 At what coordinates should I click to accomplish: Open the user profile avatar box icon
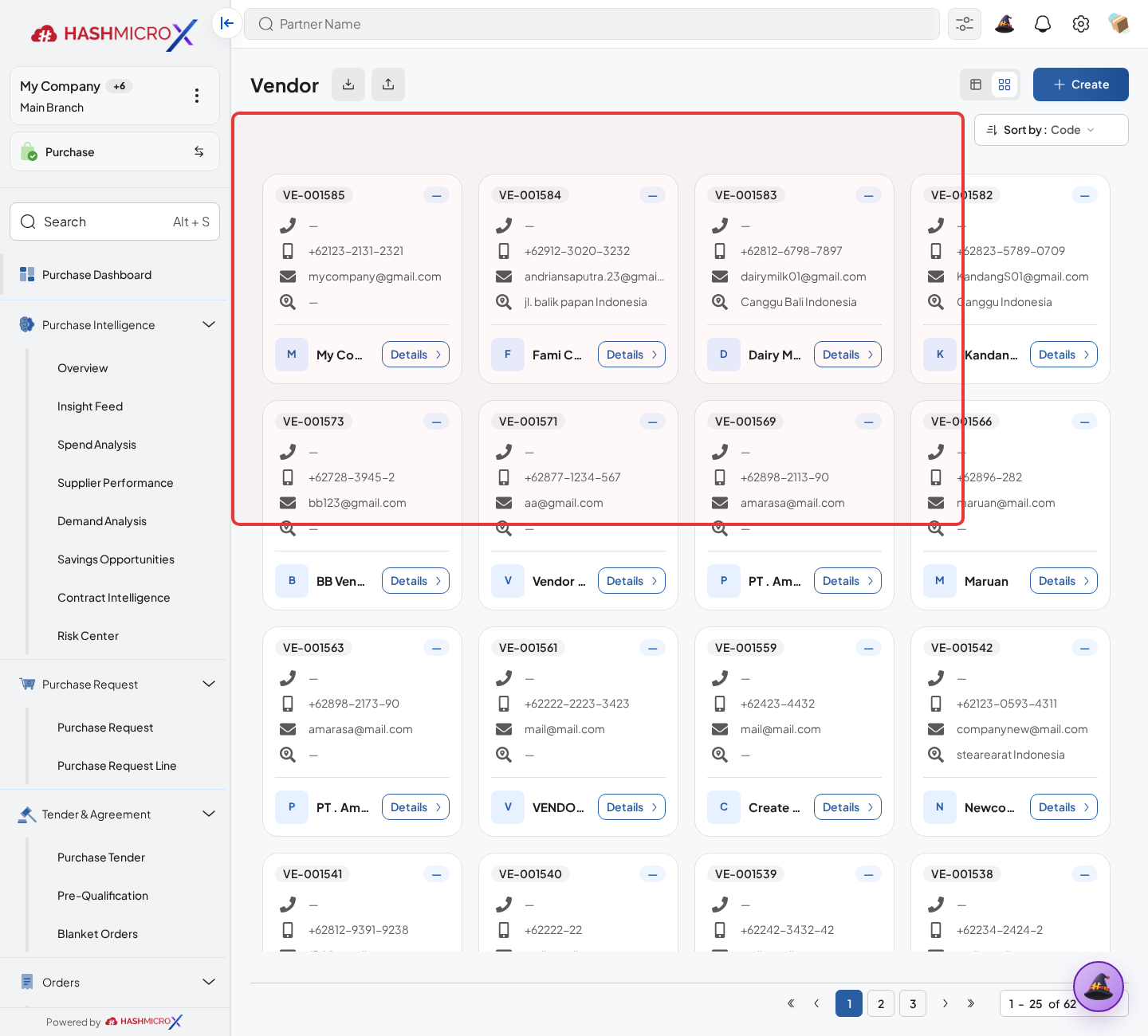[1119, 24]
